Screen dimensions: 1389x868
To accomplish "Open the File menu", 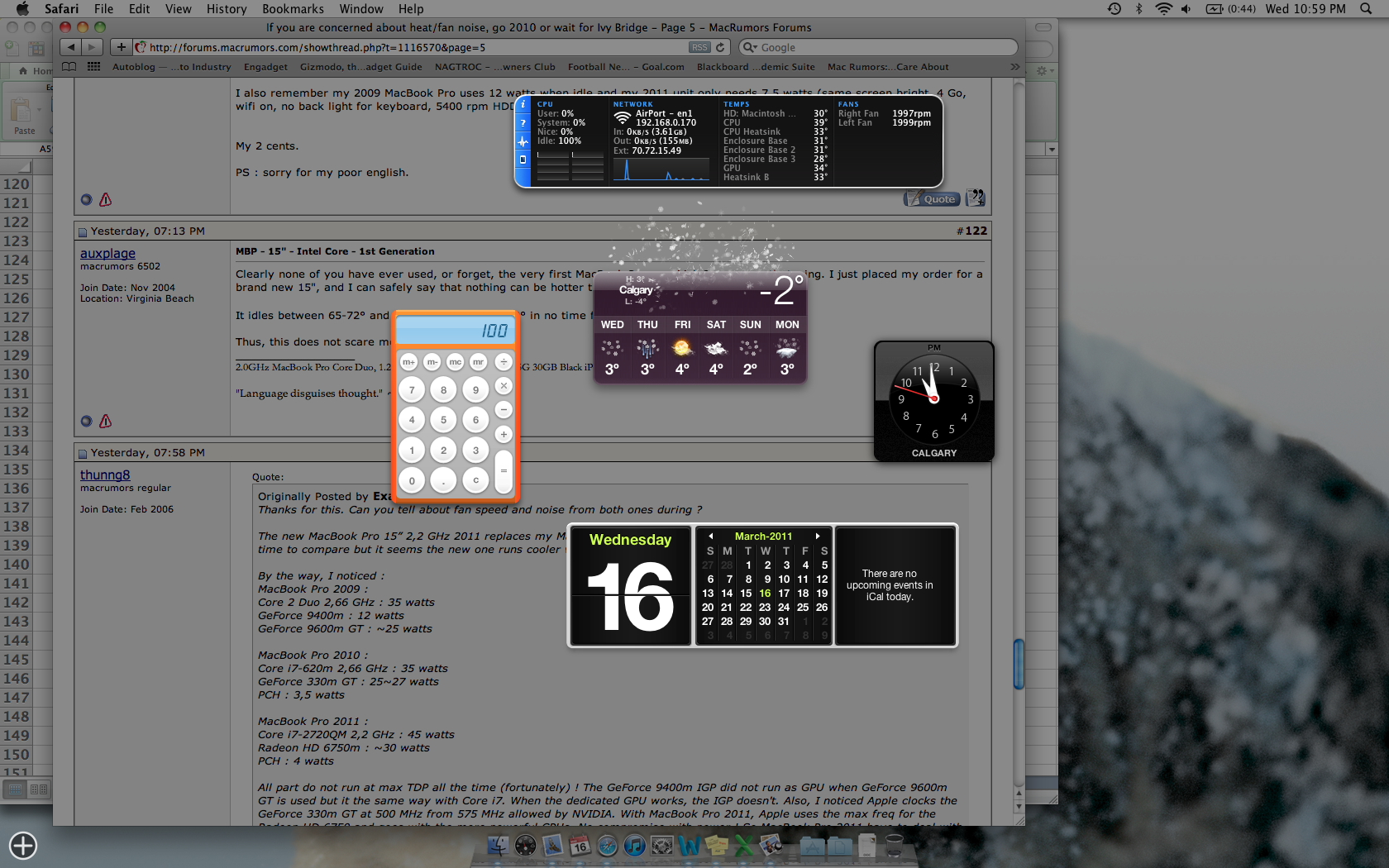I will point(104,9).
